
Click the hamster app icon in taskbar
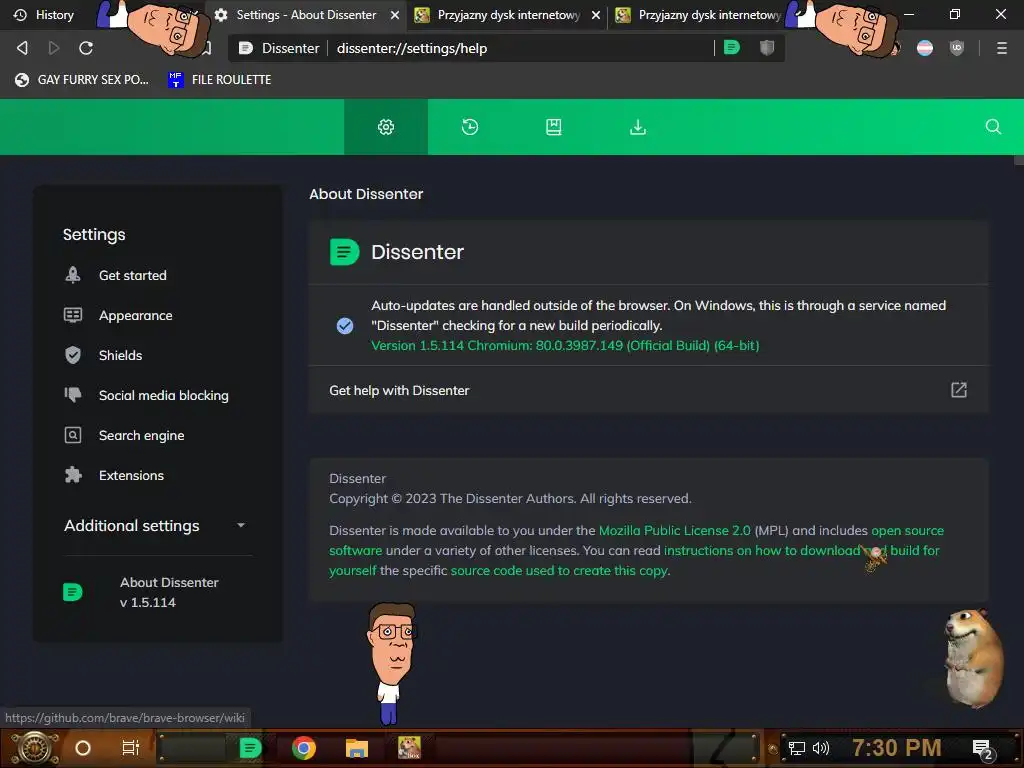[x=409, y=748]
